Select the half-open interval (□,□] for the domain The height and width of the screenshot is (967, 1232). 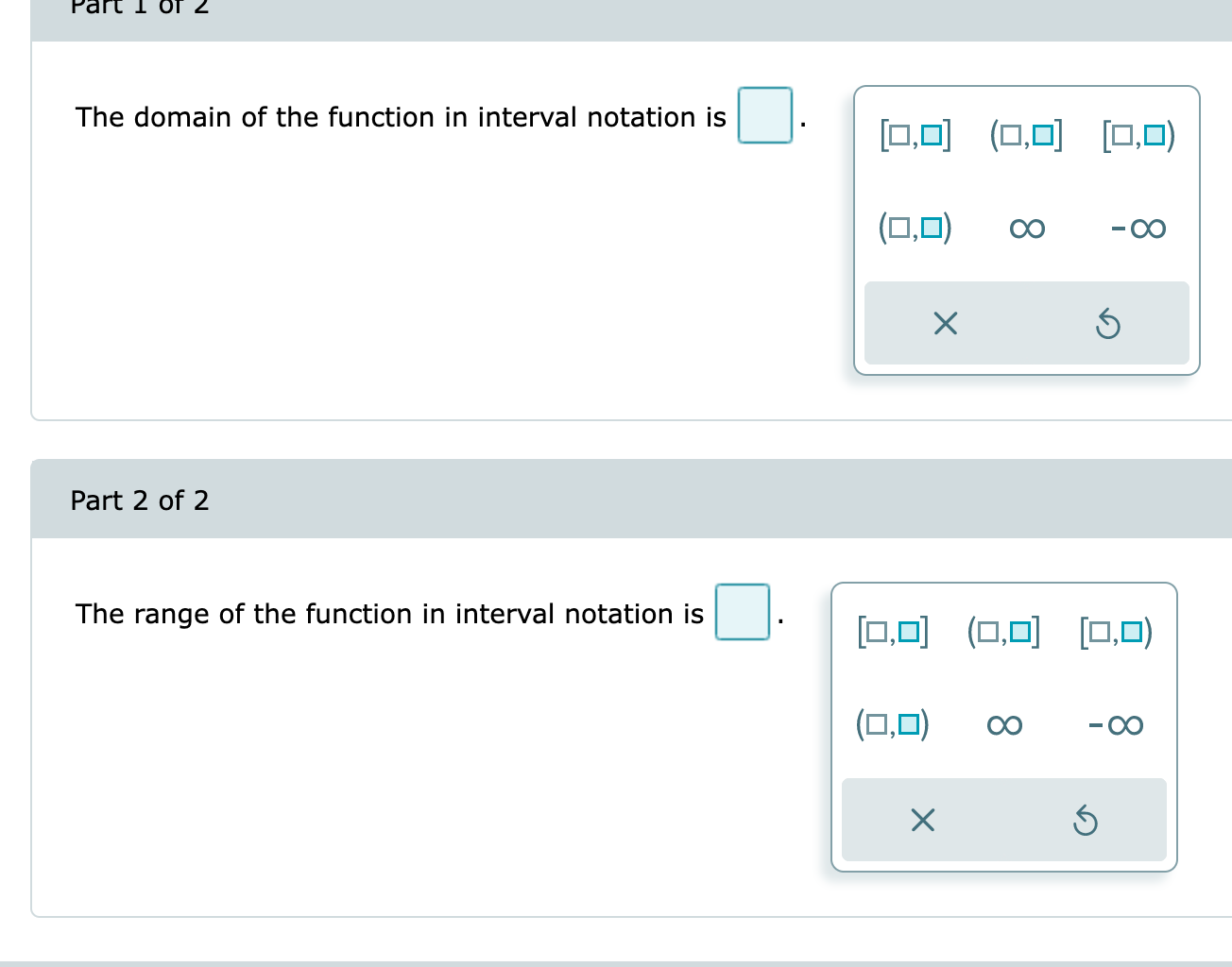click(1026, 134)
